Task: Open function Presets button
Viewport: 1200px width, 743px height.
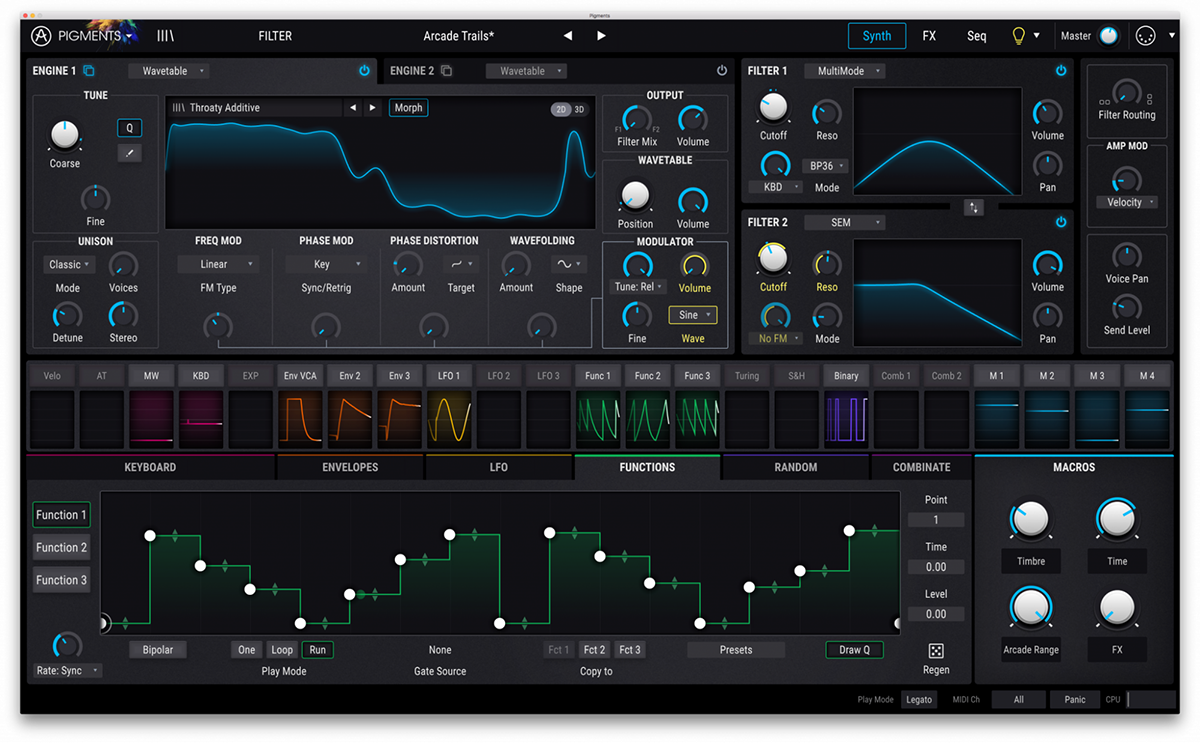Action: [736, 650]
